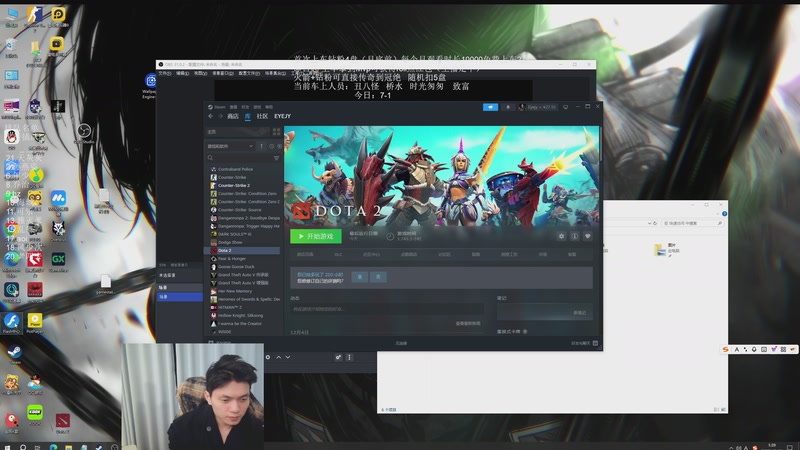Move OBS source down arrow
This screenshot has height=450, width=800.
[x=288, y=357]
